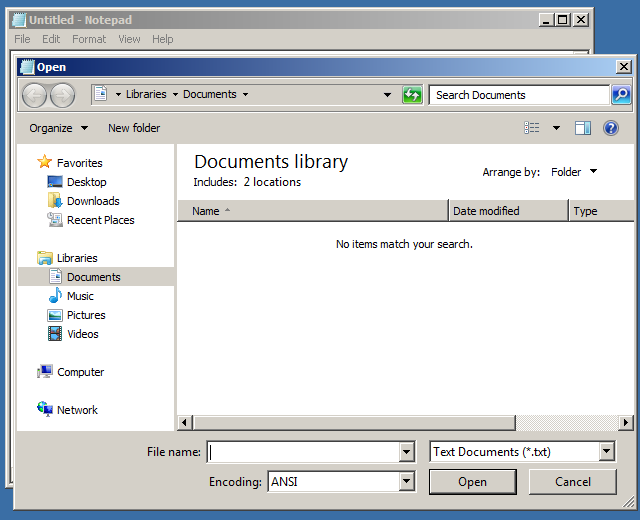Open the Format menu in Notepad
640x520 pixels.
tap(89, 39)
